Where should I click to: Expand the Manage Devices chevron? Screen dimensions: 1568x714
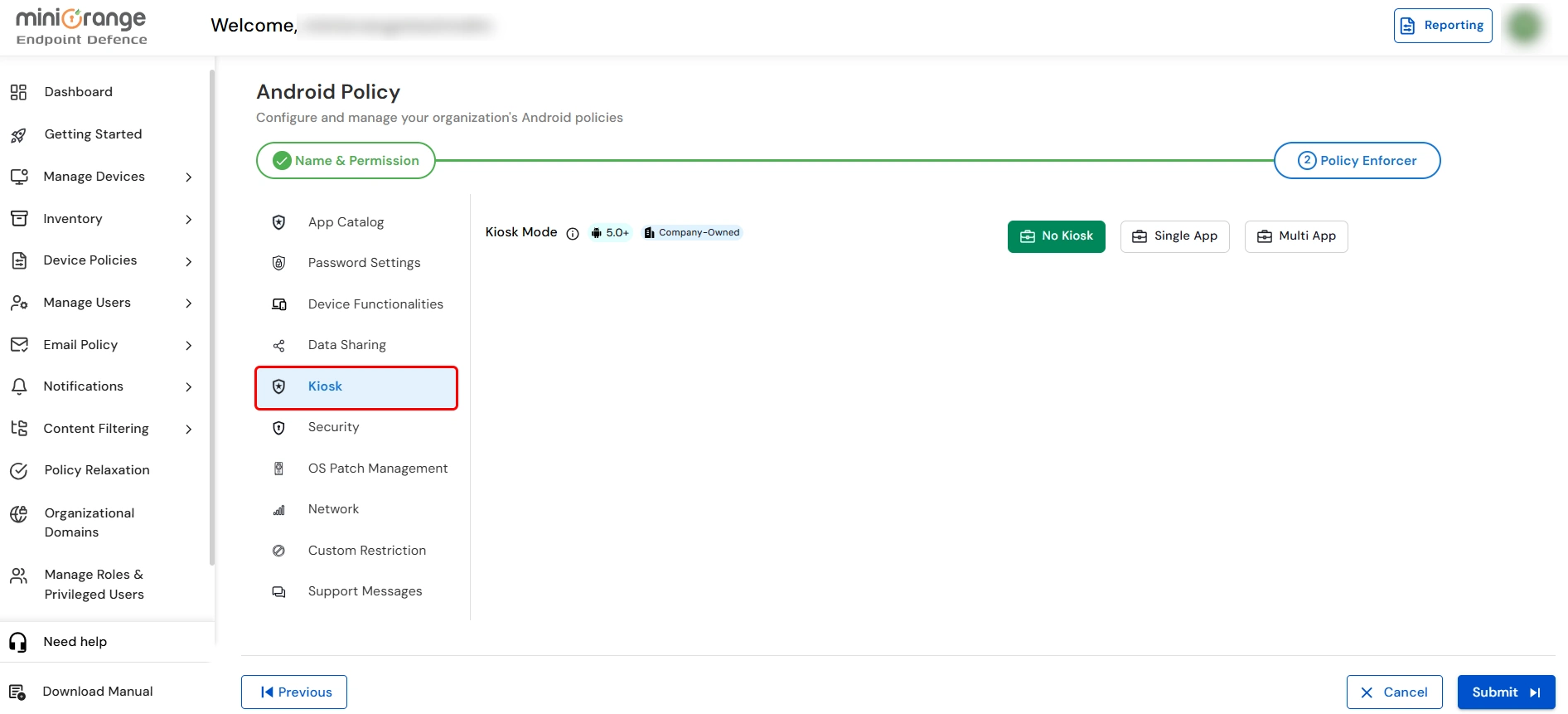189,177
